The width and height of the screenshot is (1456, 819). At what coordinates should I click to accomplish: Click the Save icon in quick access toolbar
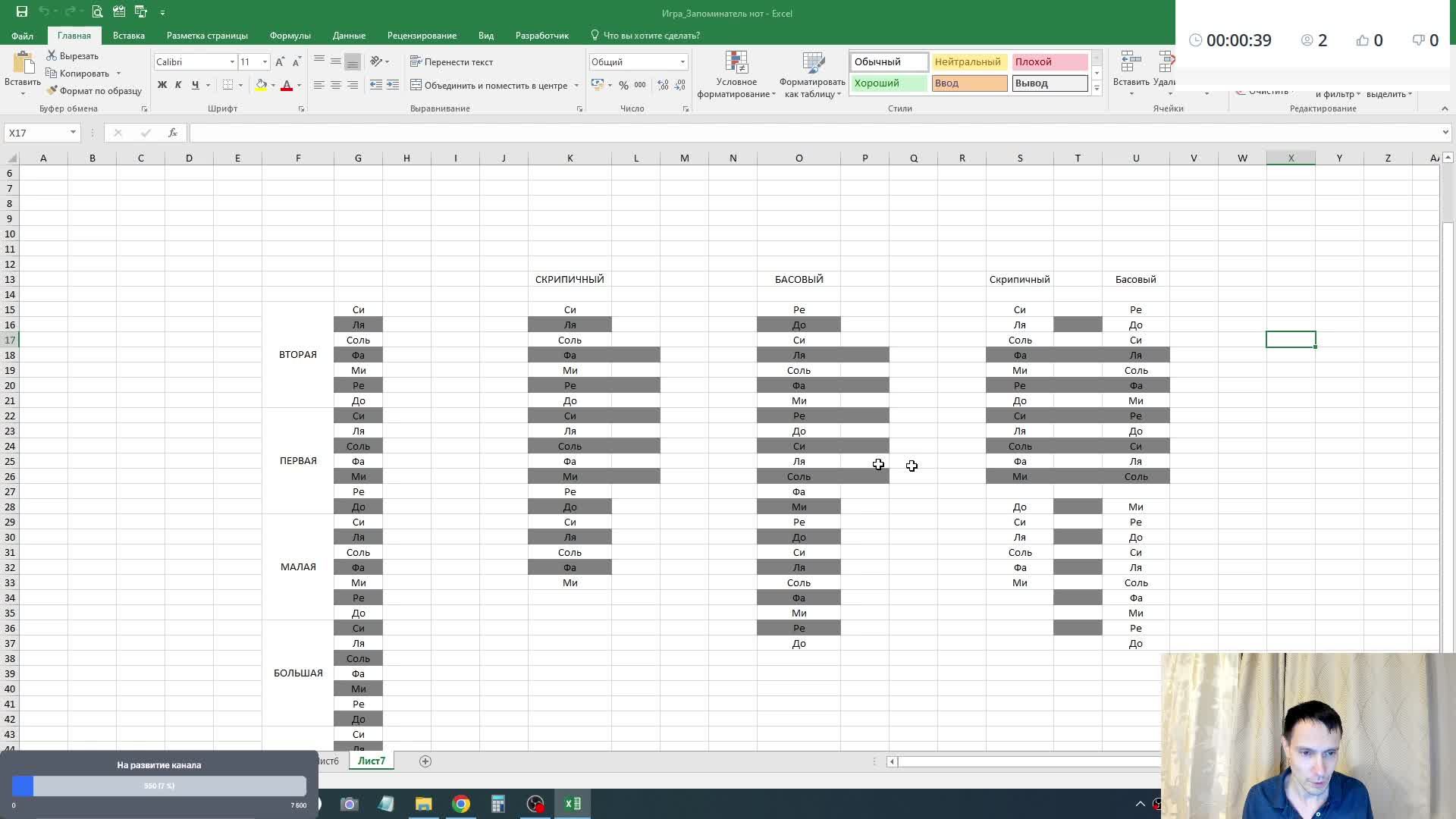tap(22, 12)
